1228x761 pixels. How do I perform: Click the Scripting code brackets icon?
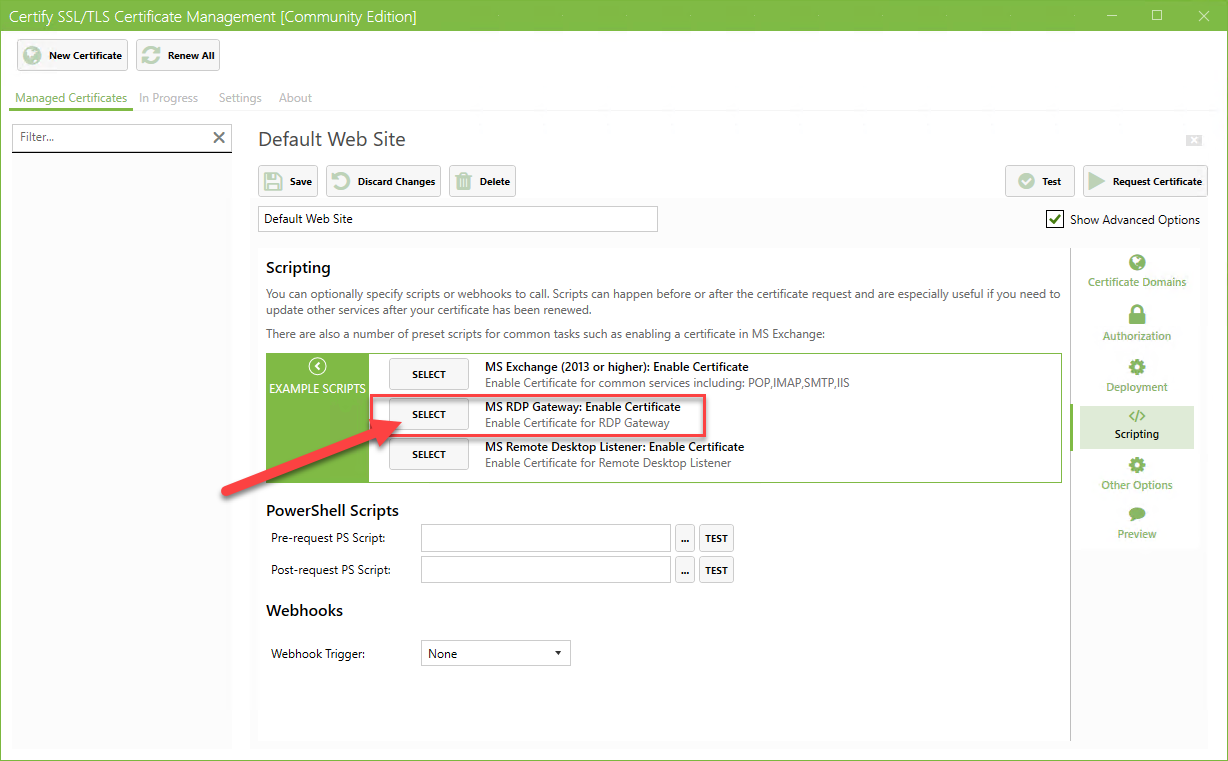[x=1137, y=416]
